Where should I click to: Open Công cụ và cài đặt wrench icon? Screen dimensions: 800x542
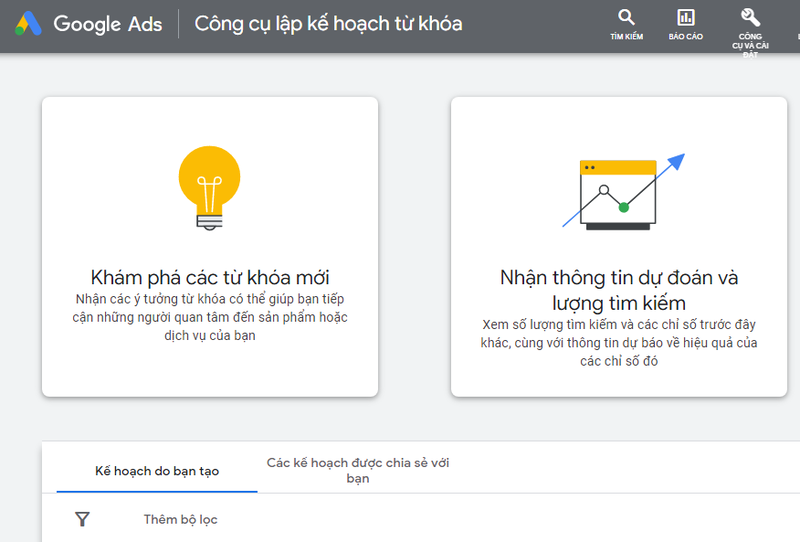750,17
